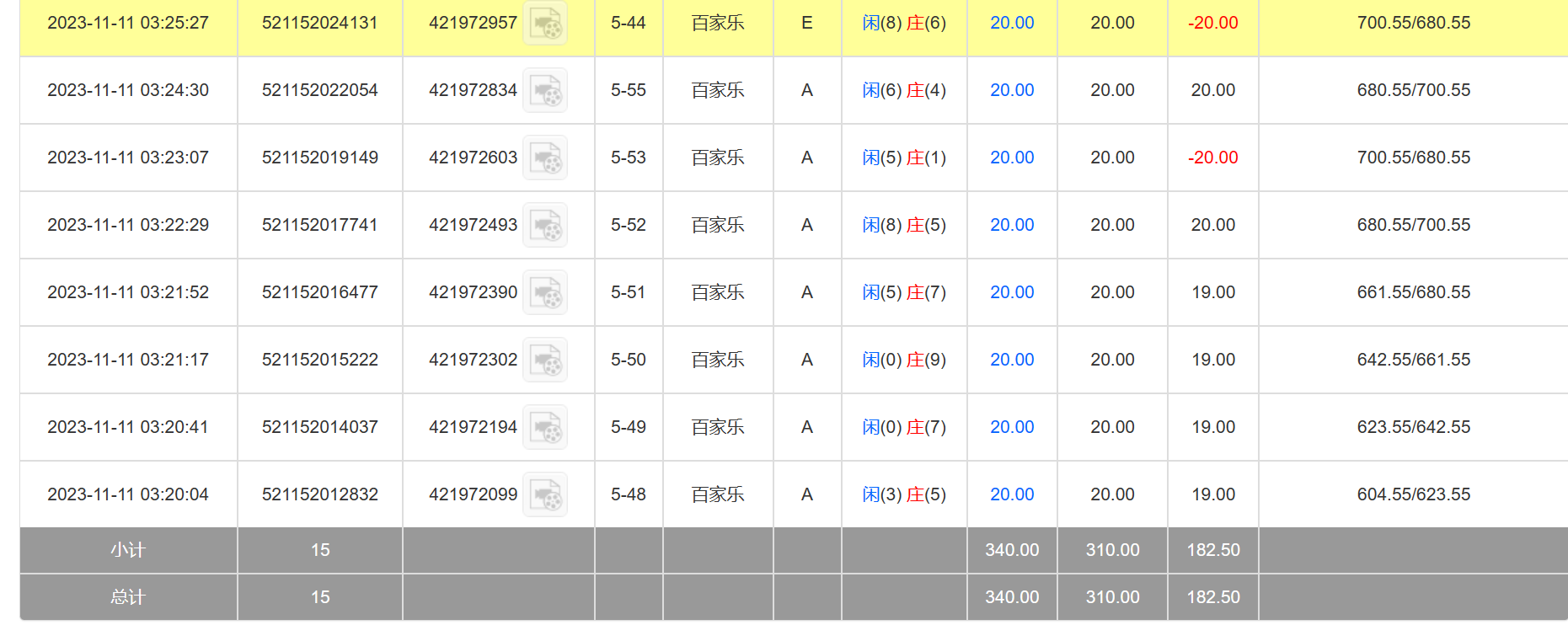
Task: Click red -20.00 loss in 03:25:27 row
Action: pos(1213,23)
